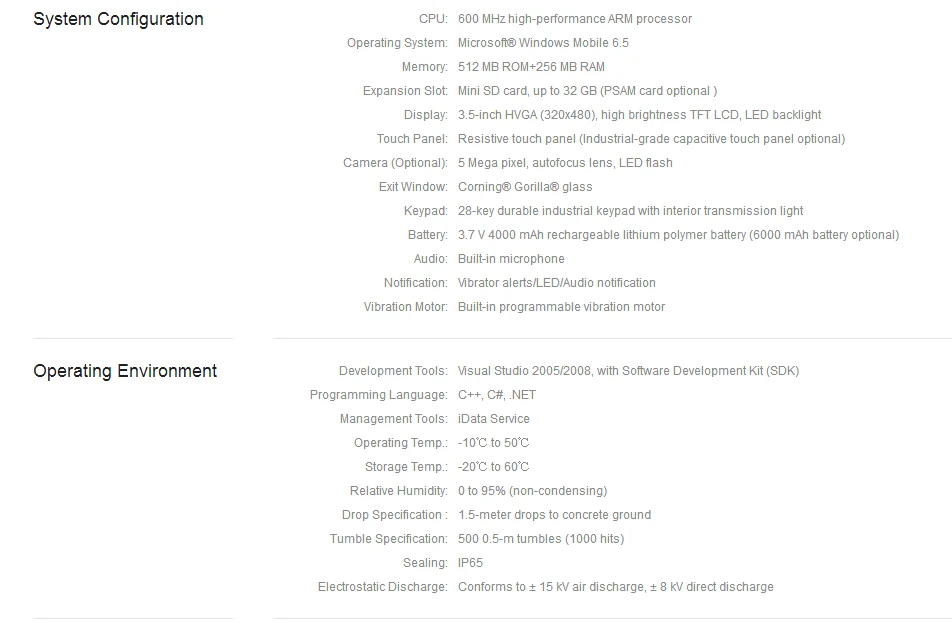Click the Memory 512 MB ROM value
Screen dimensions: 952x623
531,67
